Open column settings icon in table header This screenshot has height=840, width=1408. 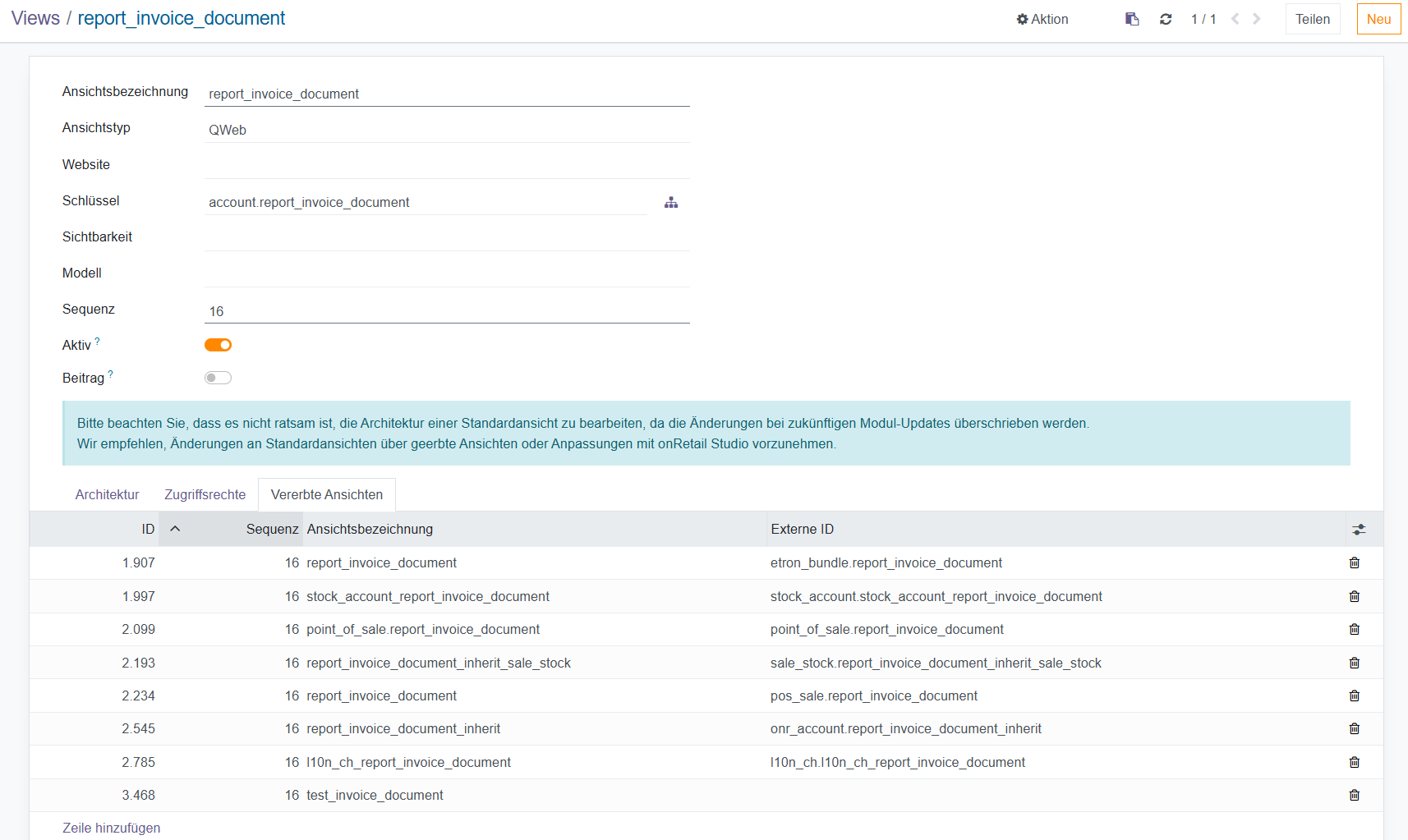[1359, 530]
